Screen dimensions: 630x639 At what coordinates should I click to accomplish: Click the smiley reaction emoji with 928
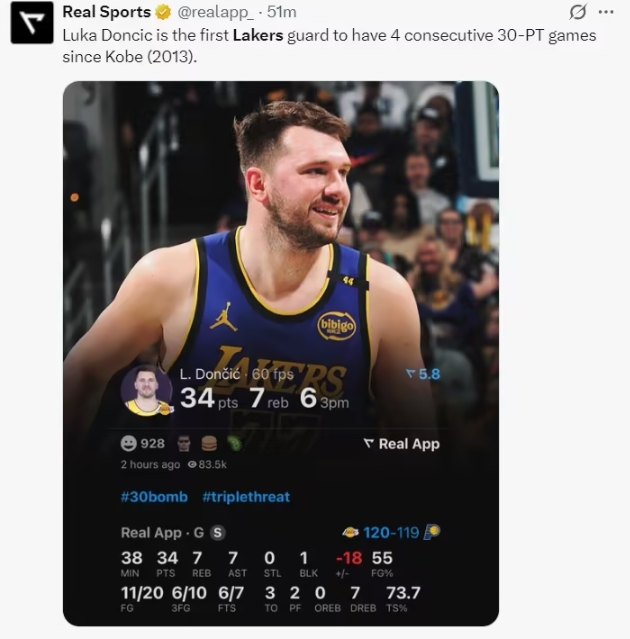click(x=129, y=443)
